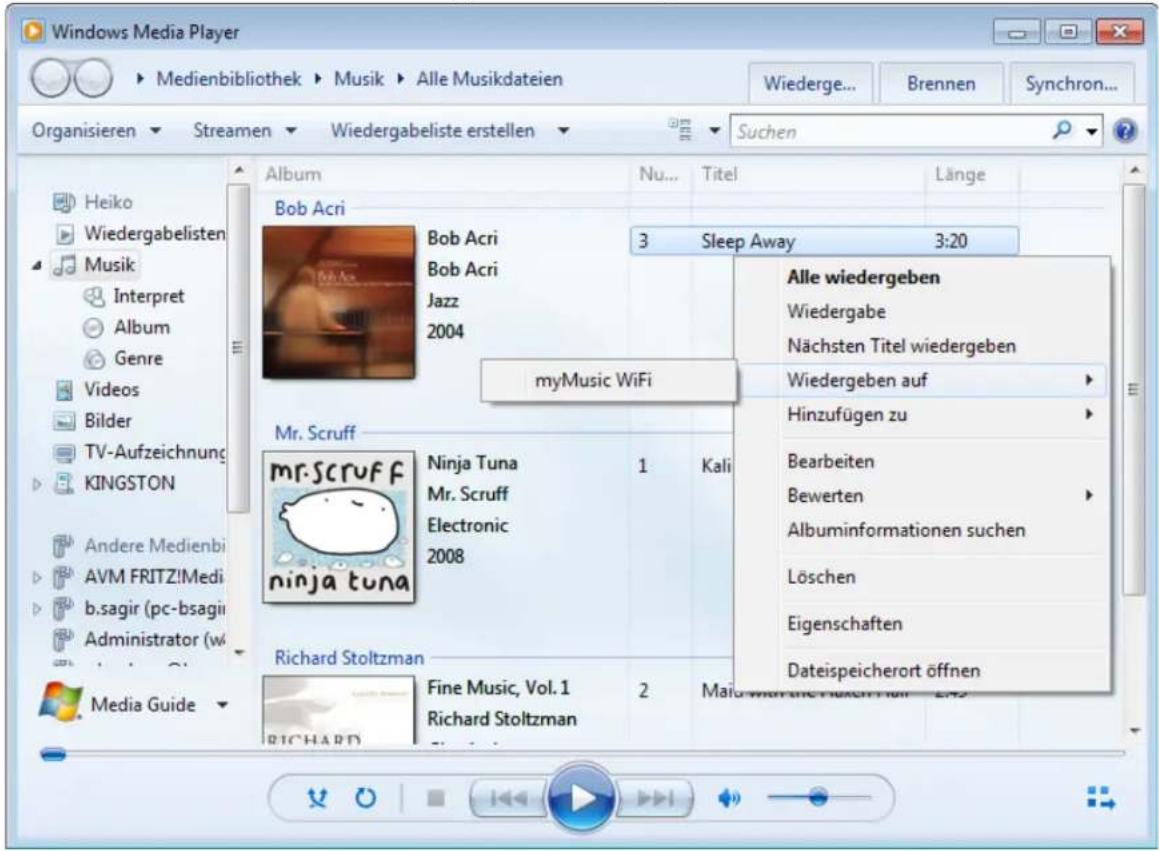
Task: Click Medienbibliothek in the breadcrumb
Action: (x=228, y=79)
